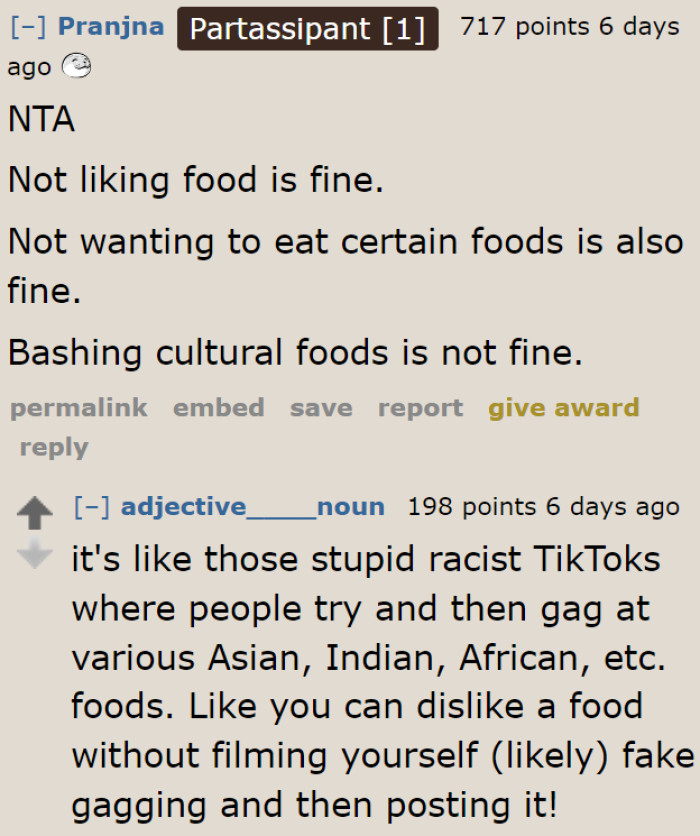Upvote adjective_____noun's comment with the arrow
The height and width of the screenshot is (836, 700).
[37, 513]
